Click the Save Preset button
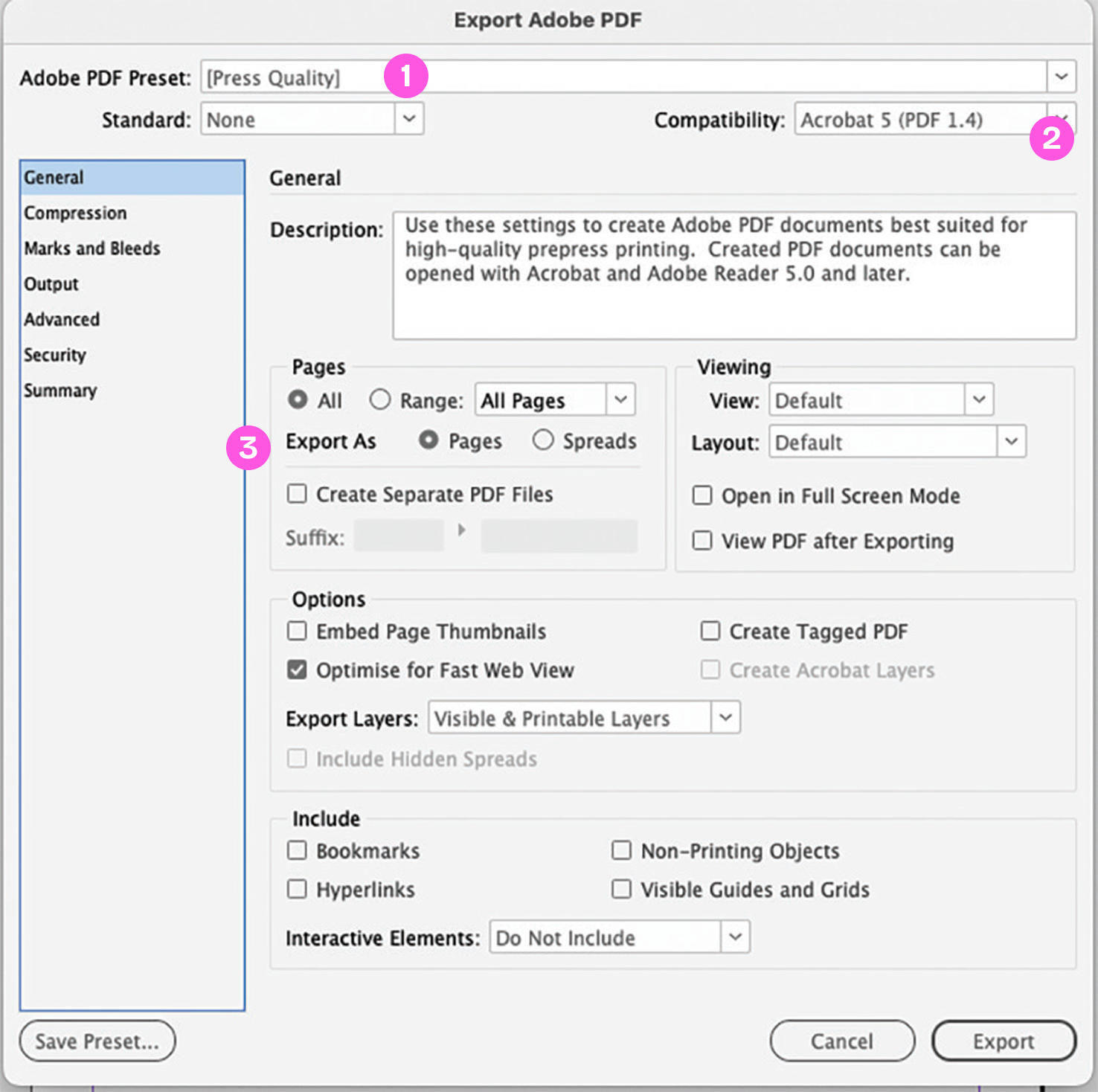Screen dimensions: 1098x1092 coord(97,1041)
